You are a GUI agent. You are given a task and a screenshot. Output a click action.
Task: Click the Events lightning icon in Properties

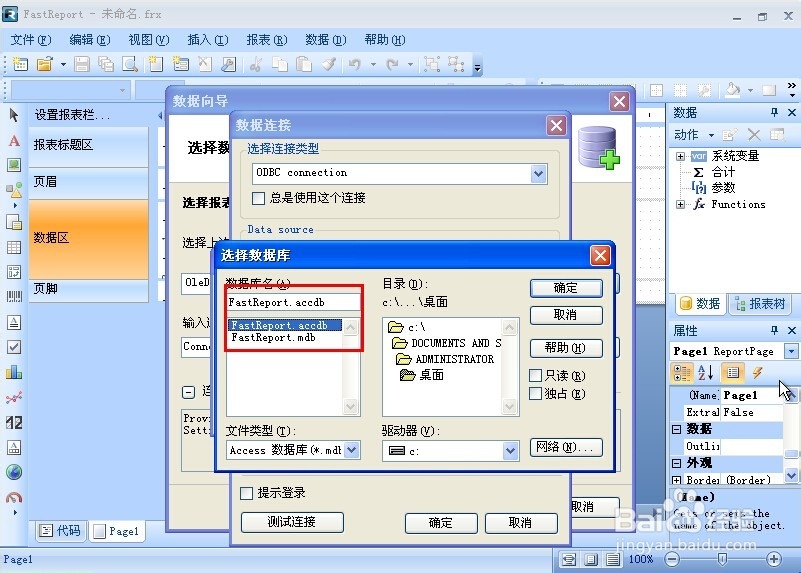tap(758, 373)
